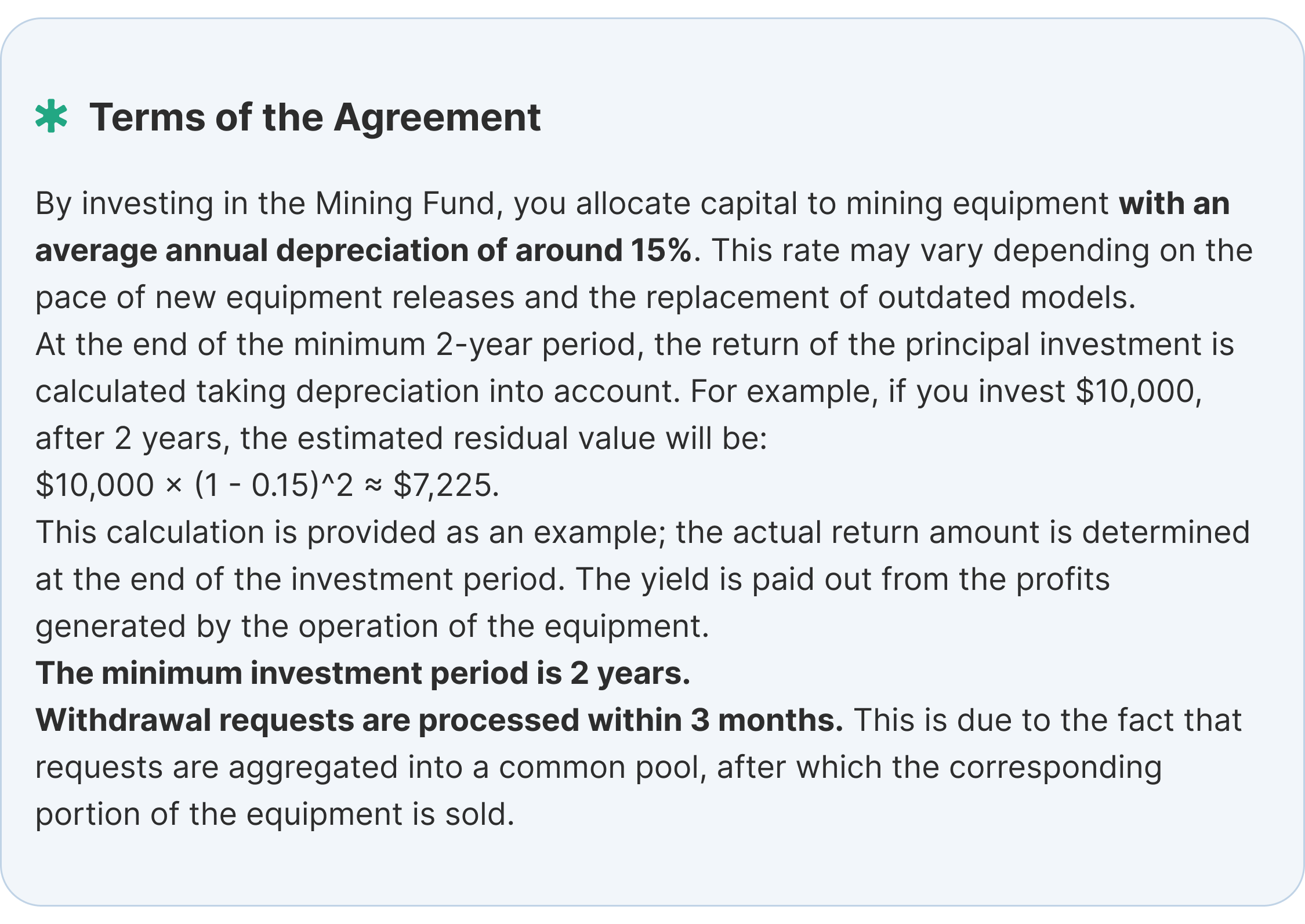Click the green asterisk icon
Image resolution: width=1305 pixels, height=924 pixels.
(x=51, y=117)
